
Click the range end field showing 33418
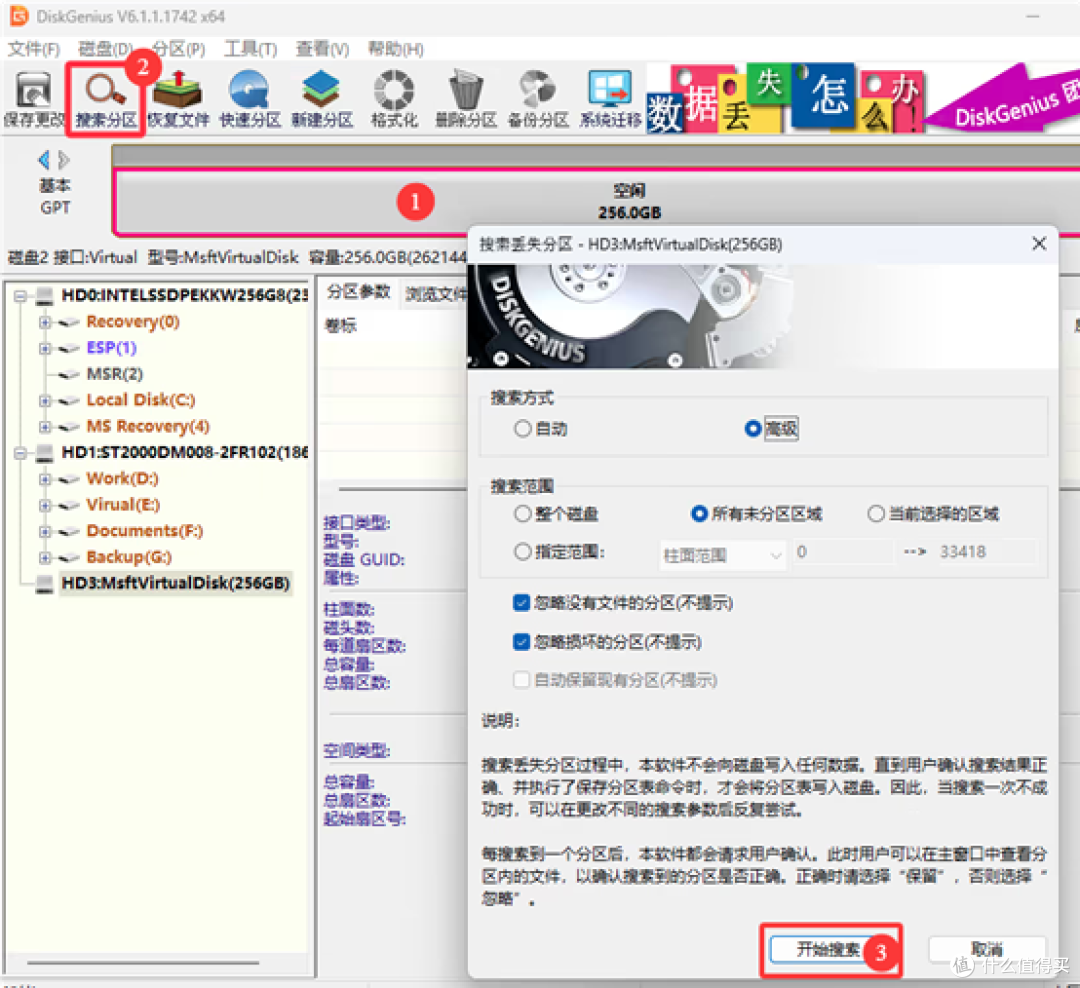point(986,552)
